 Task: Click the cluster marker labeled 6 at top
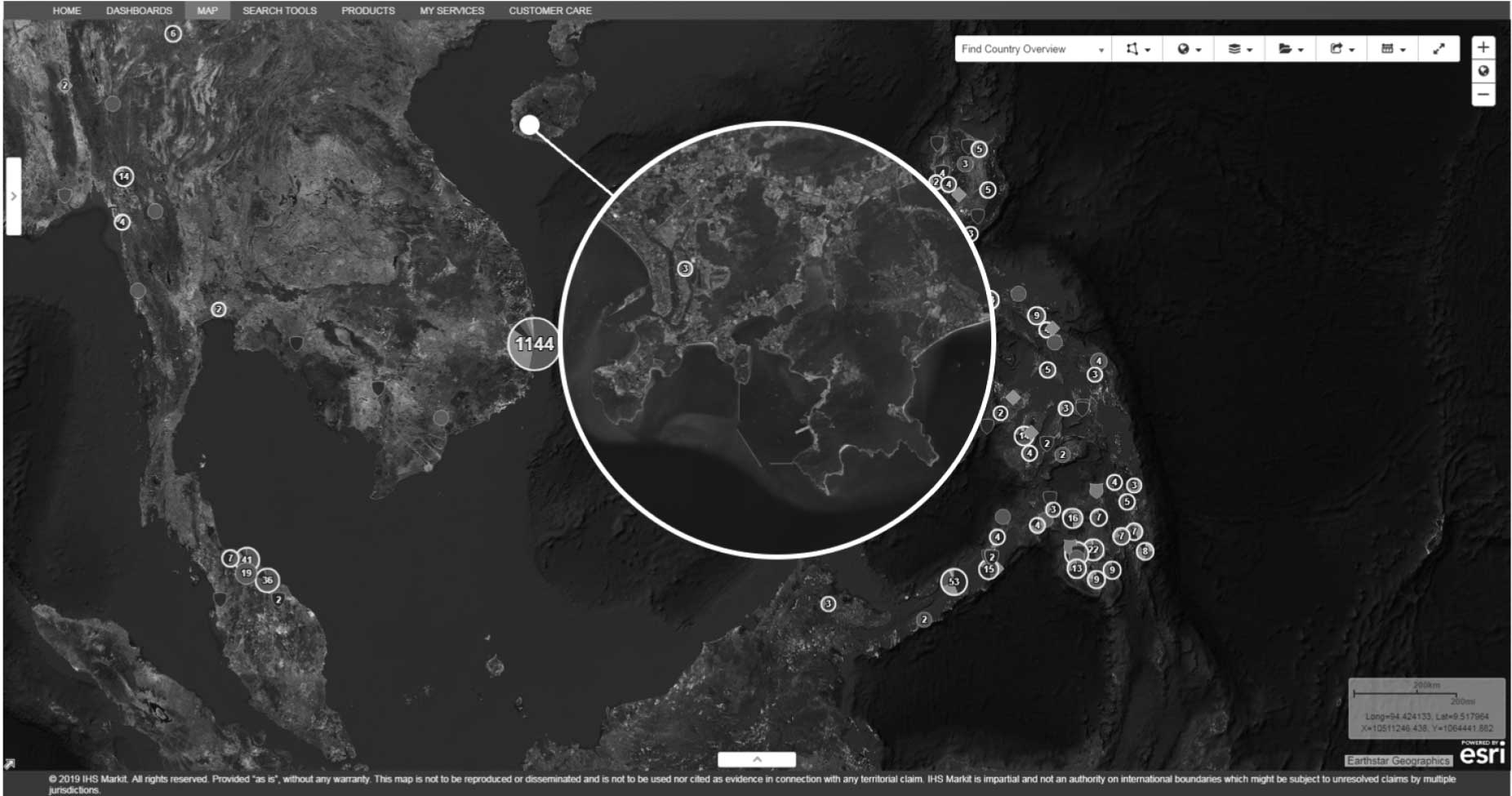click(x=172, y=33)
